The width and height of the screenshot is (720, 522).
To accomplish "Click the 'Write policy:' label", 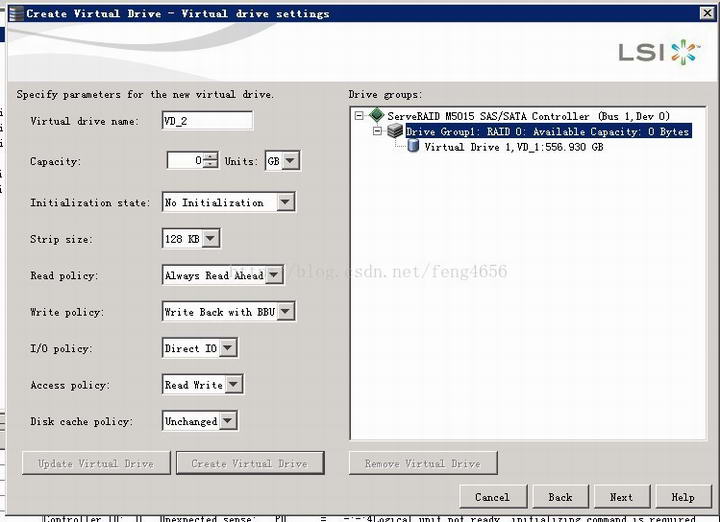I will (x=67, y=312).
